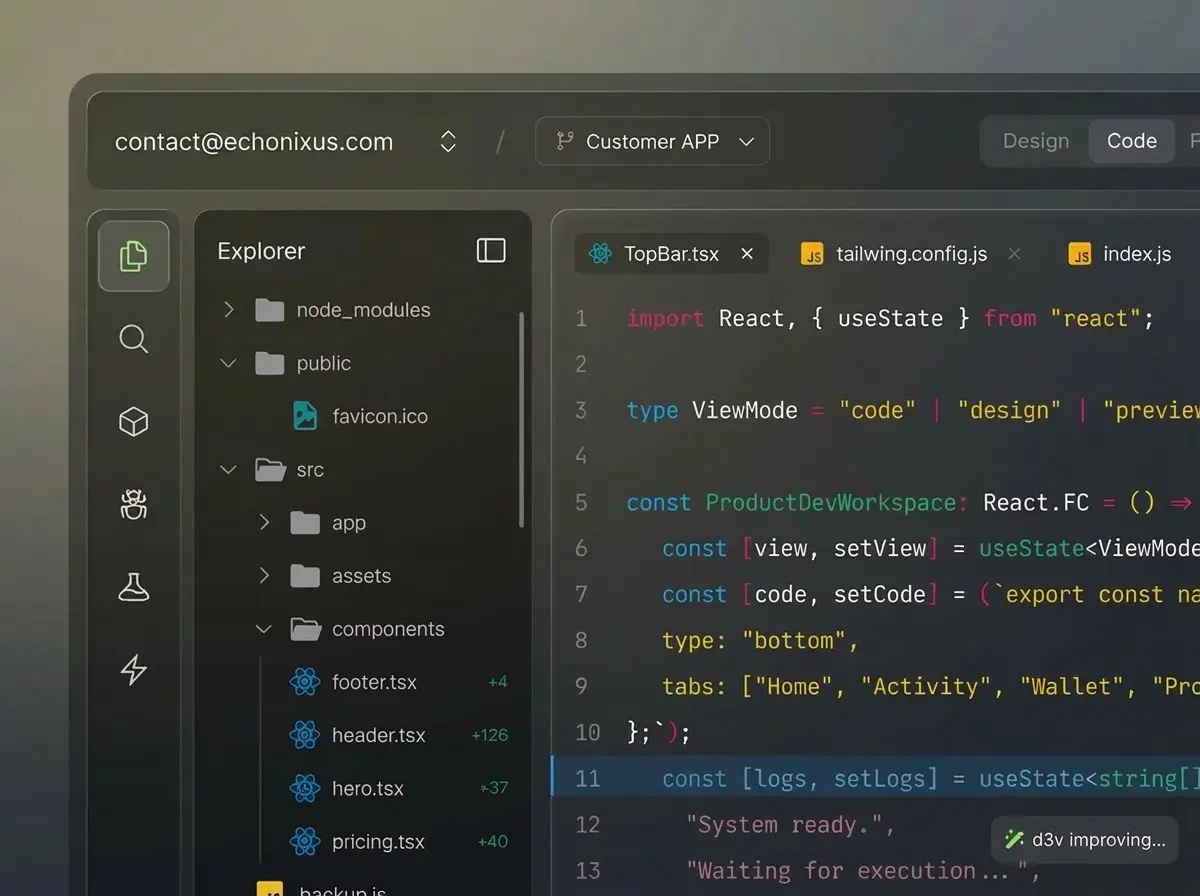1200x896 pixels.
Task: Open the Debug bug icon in sidebar
Action: pos(134,504)
